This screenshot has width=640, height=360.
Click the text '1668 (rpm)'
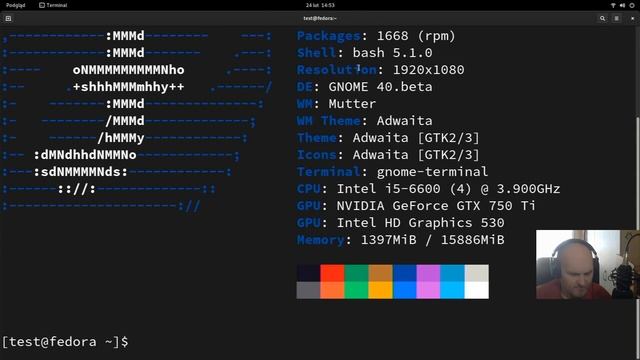click(416, 36)
